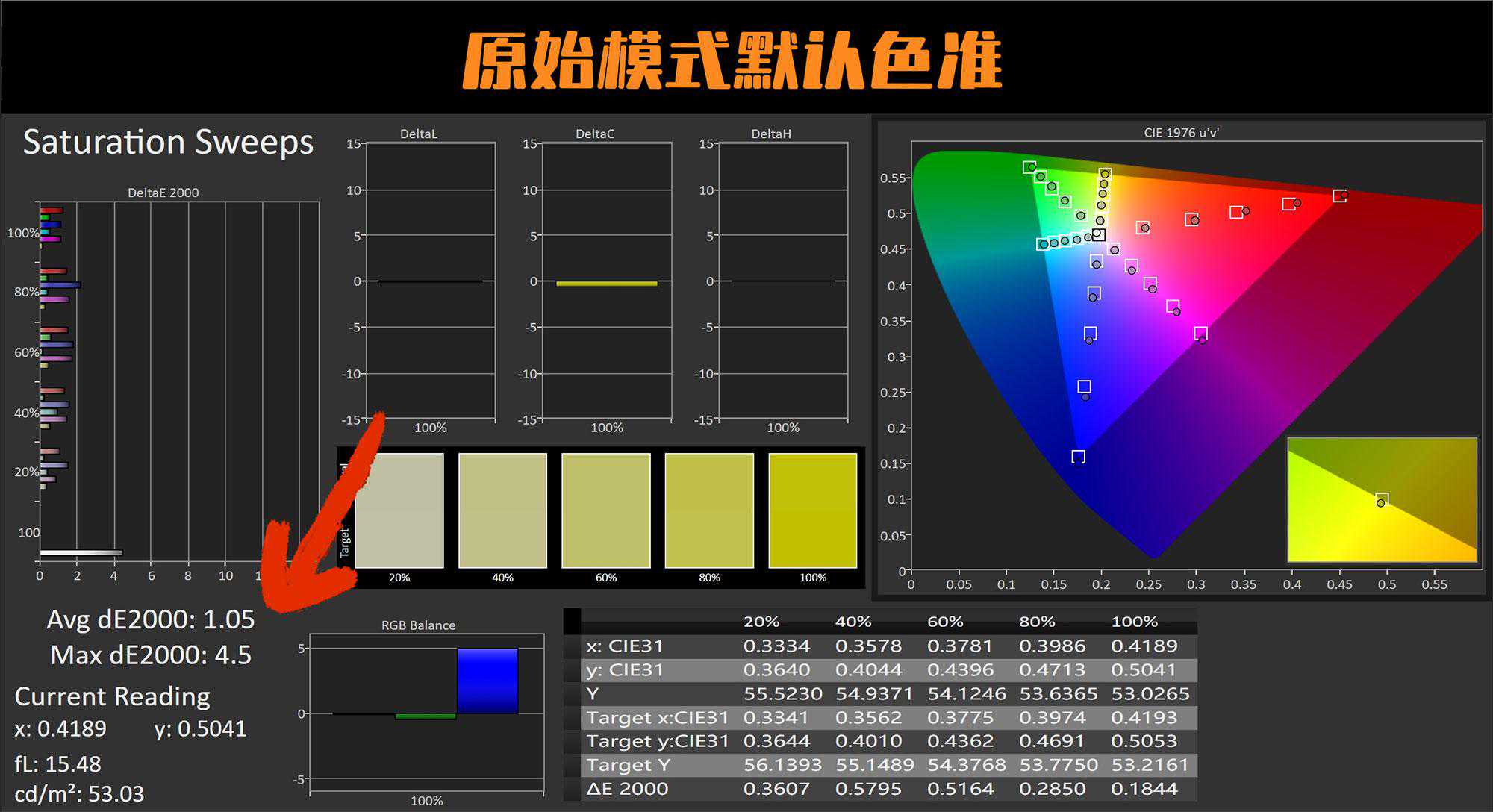Click the 100% green target square on CIE chart
Image resolution: width=1493 pixels, height=812 pixels.
pyautogui.click(x=1029, y=167)
